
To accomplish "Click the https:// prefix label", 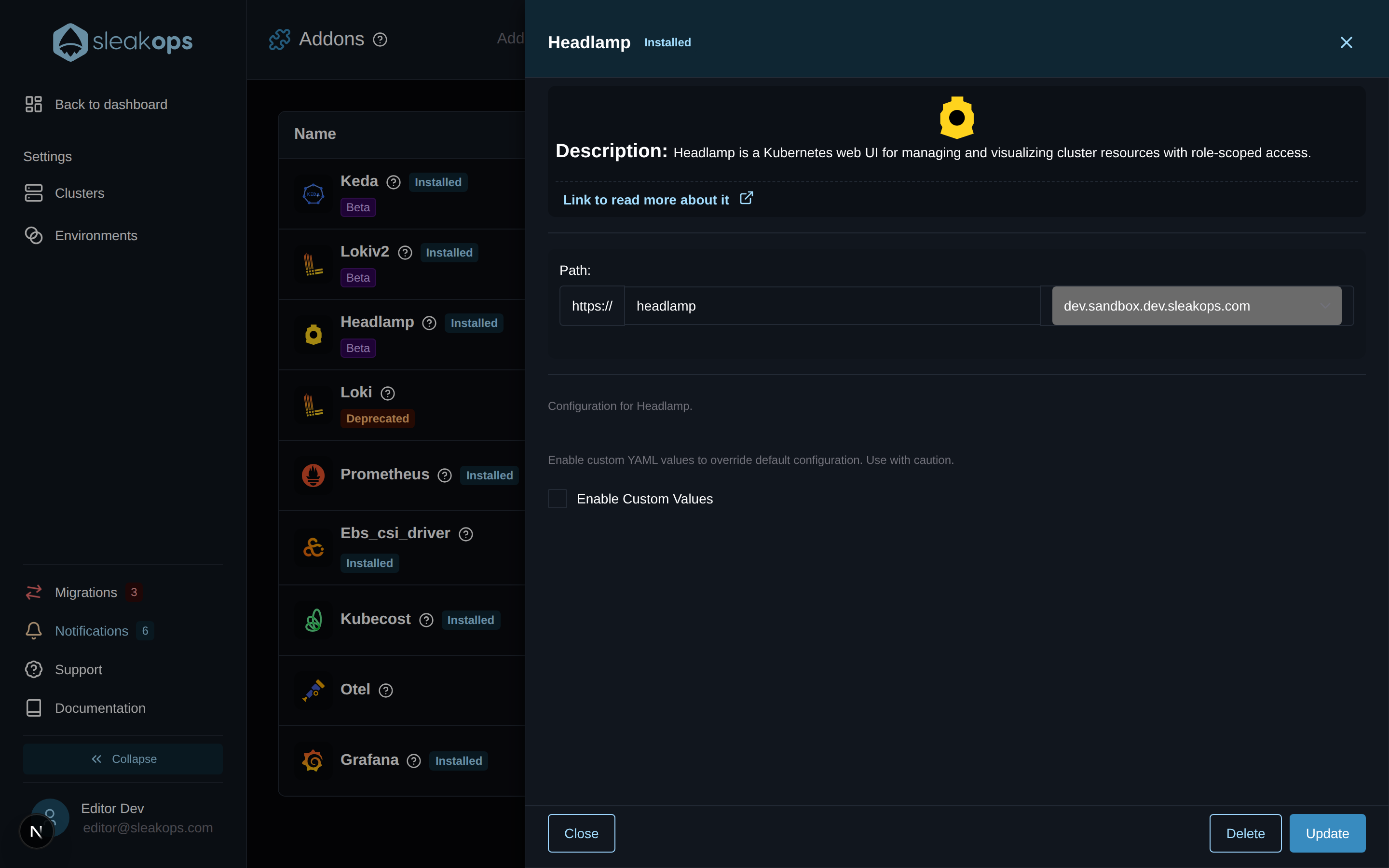I will pyautogui.click(x=592, y=306).
